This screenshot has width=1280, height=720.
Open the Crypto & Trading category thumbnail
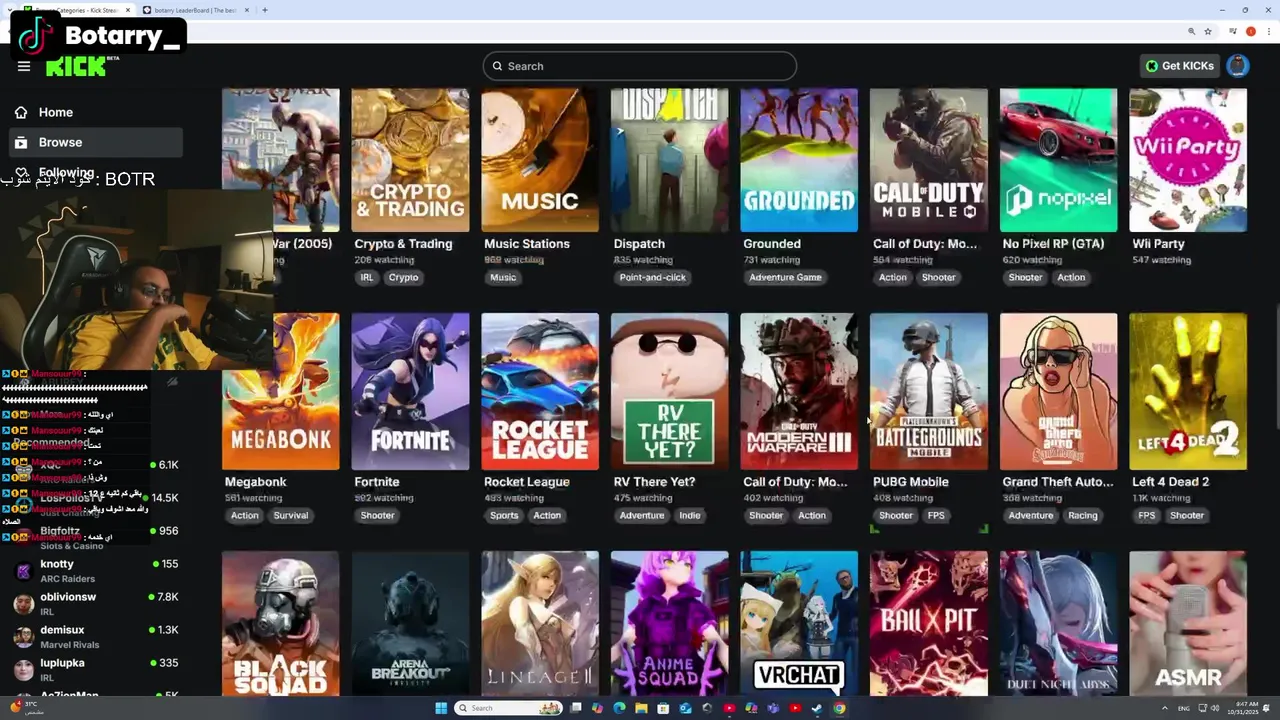click(x=410, y=160)
